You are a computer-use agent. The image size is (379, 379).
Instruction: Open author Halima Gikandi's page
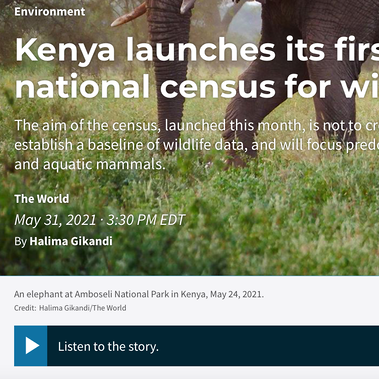71,241
